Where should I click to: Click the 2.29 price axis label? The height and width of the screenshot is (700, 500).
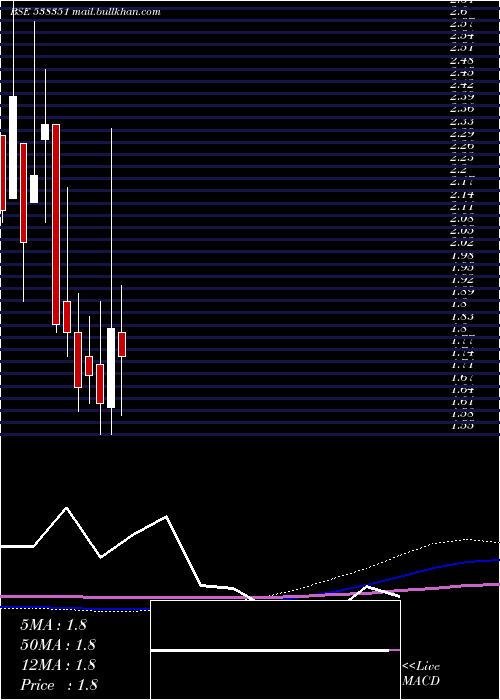pyautogui.click(x=462, y=133)
